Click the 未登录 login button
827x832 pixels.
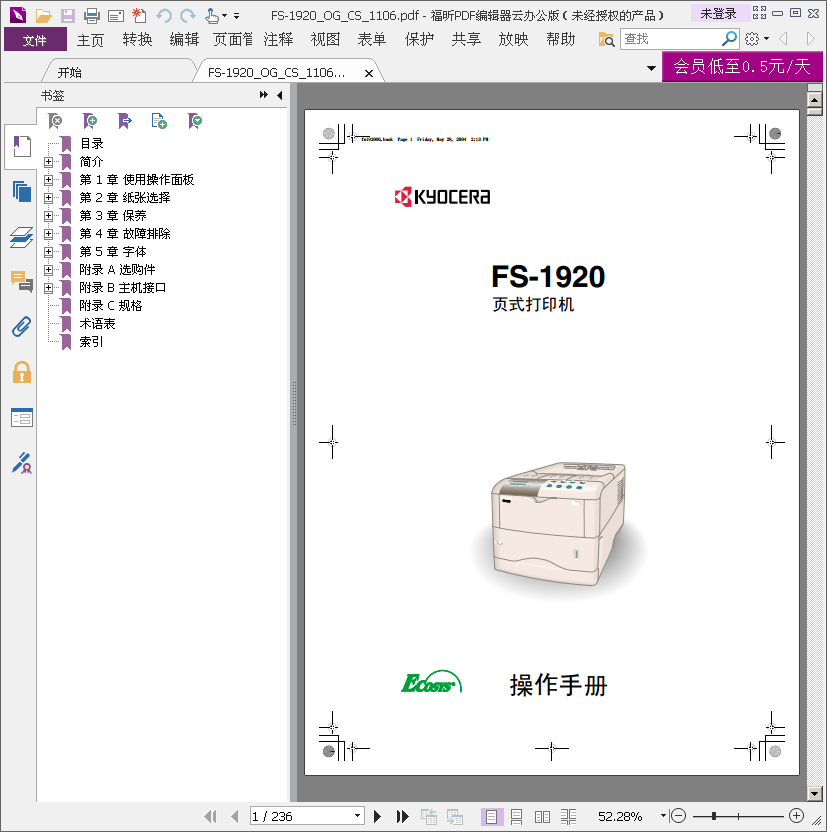click(719, 14)
